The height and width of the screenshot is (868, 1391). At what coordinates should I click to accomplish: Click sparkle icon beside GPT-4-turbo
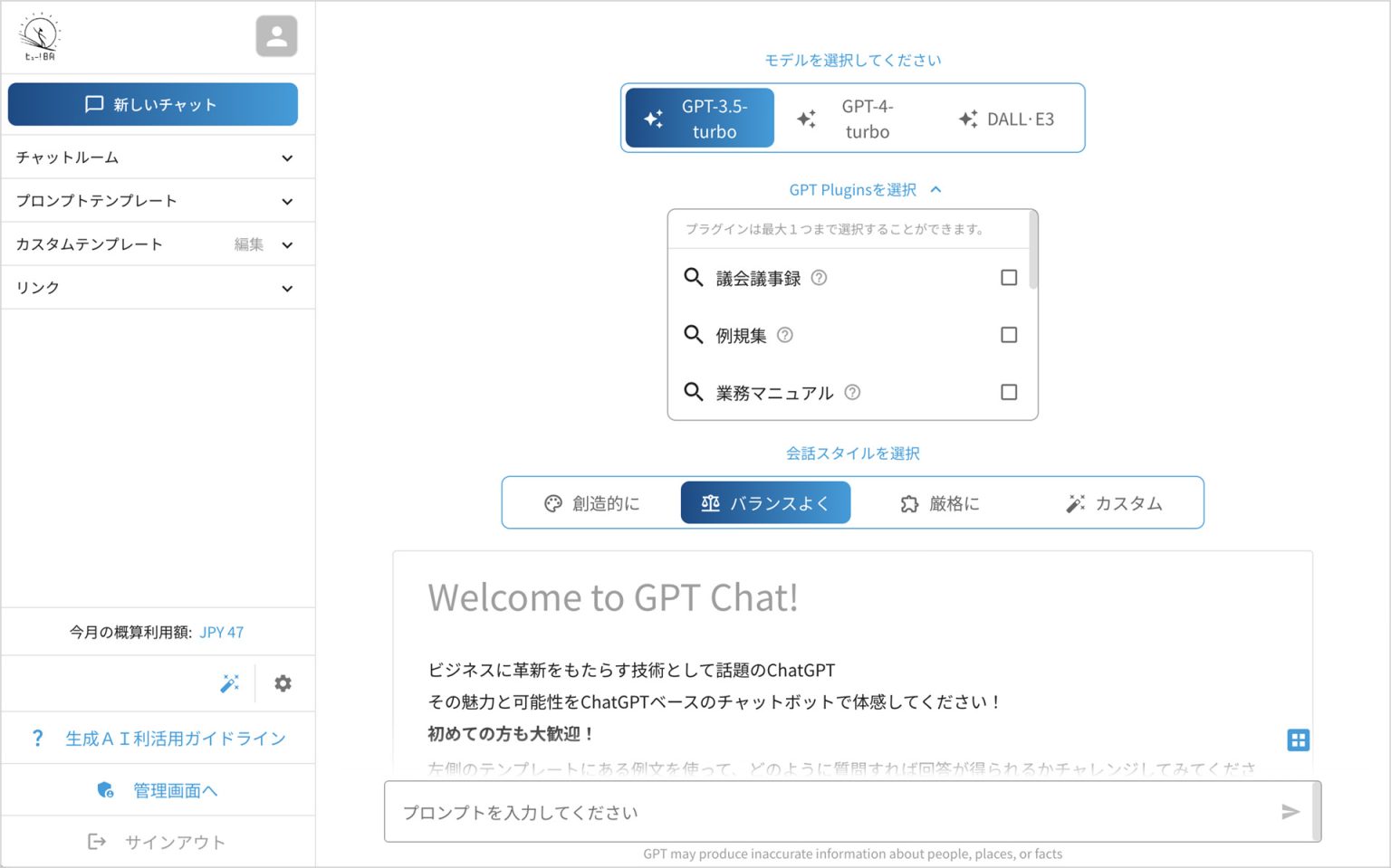(x=806, y=119)
